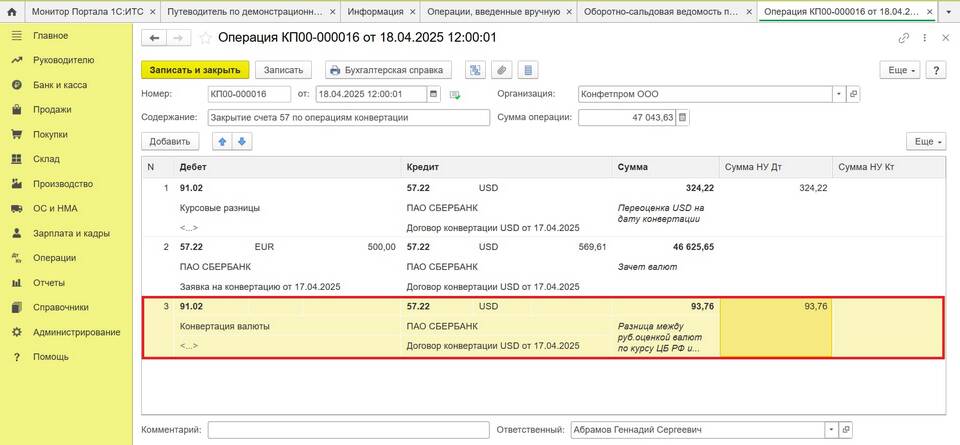This screenshot has width=960, height=445.
Task: Switch to Оборотно-сальдовая ведомость tab
Action: coord(667,11)
